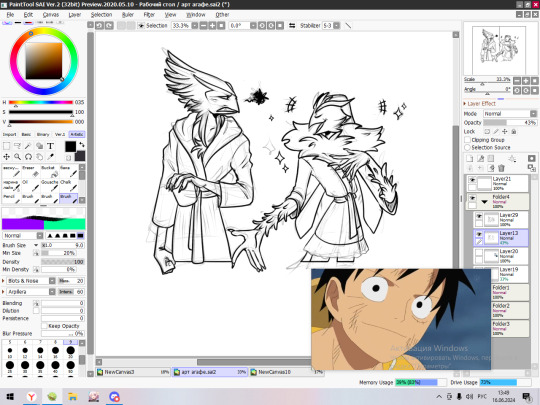Zoom out with toolbar minus button

tap(204, 25)
